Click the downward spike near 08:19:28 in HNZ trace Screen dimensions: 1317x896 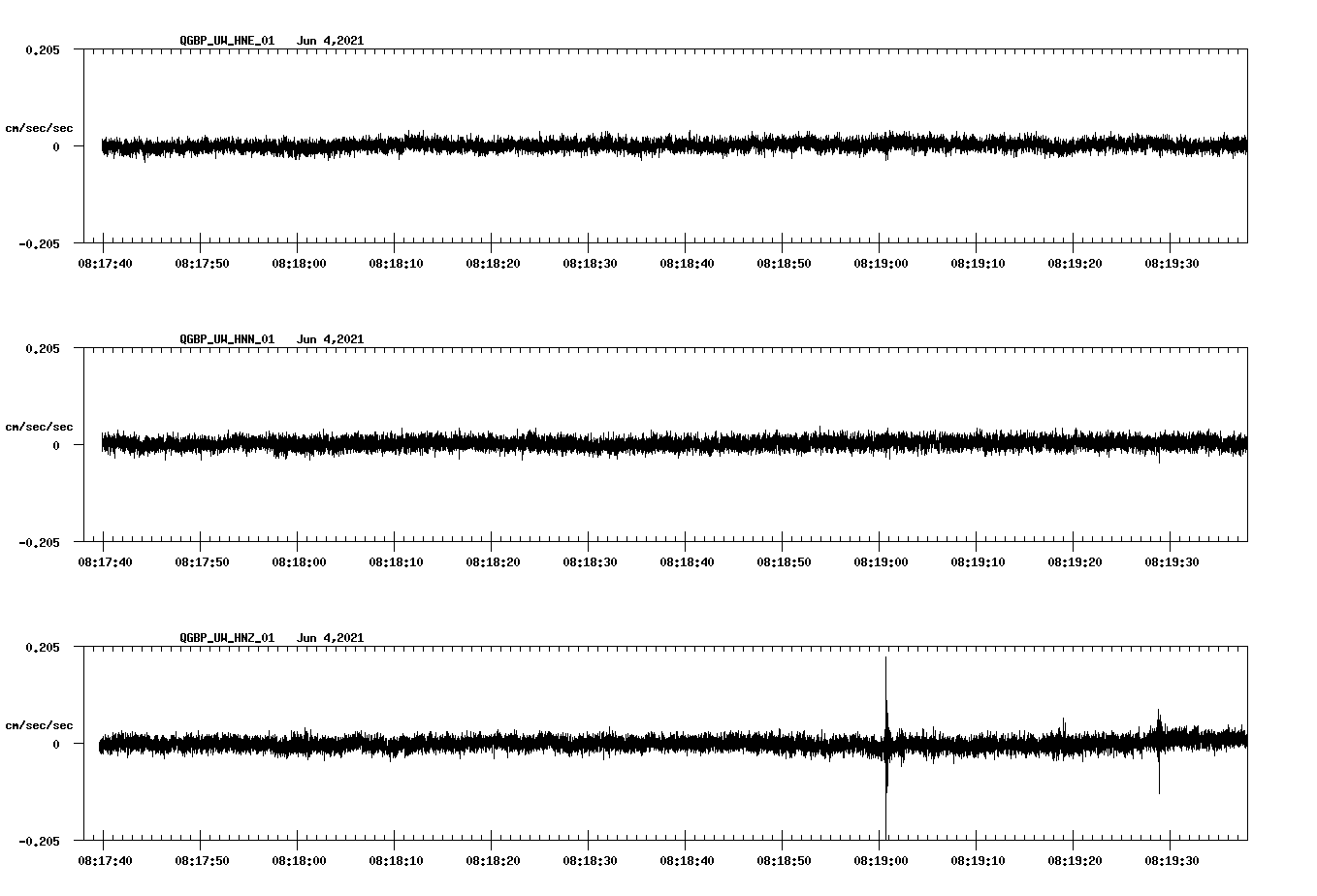[x=1159, y=771]
